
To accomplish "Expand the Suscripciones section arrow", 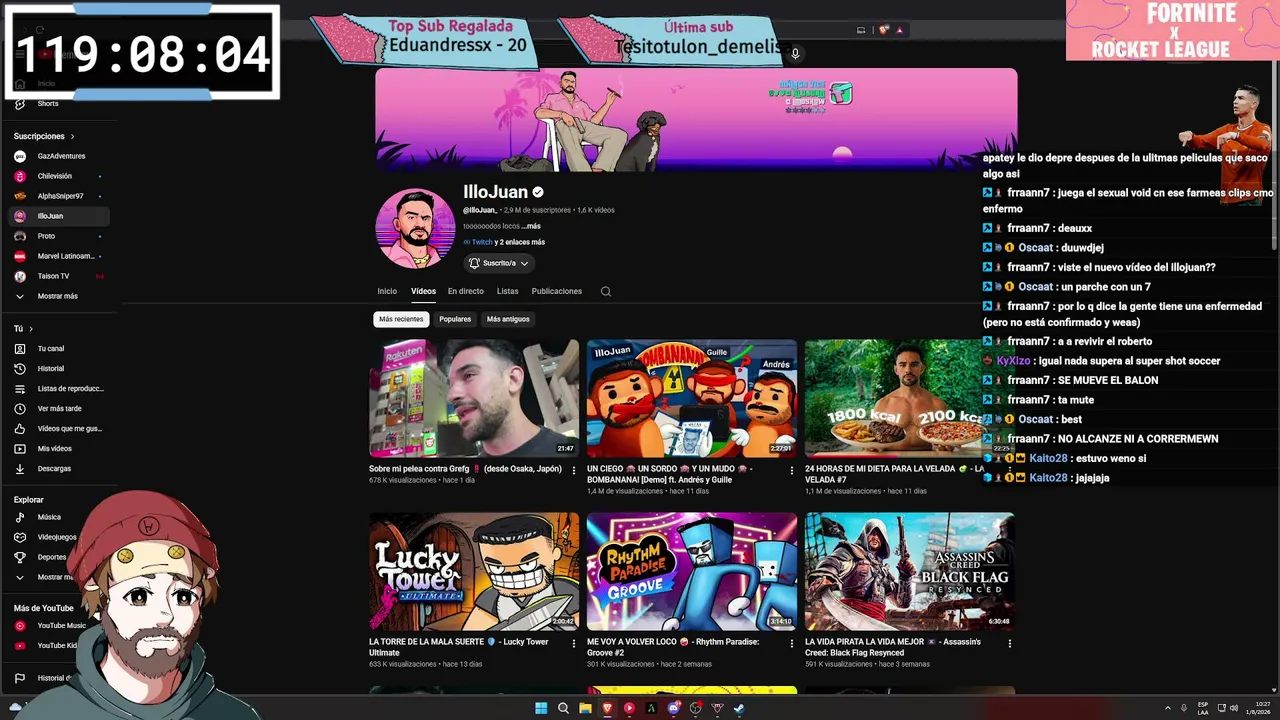I will pos(72,136).
